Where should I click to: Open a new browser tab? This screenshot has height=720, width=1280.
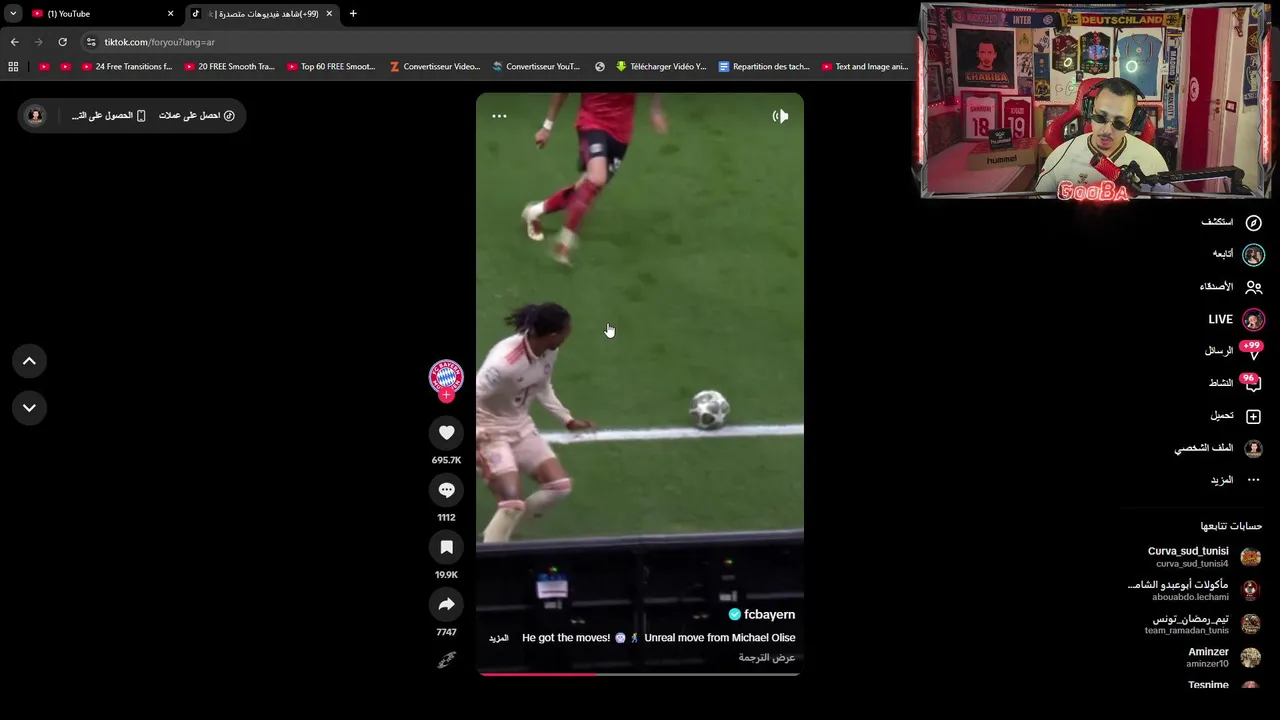click(353, 14)
